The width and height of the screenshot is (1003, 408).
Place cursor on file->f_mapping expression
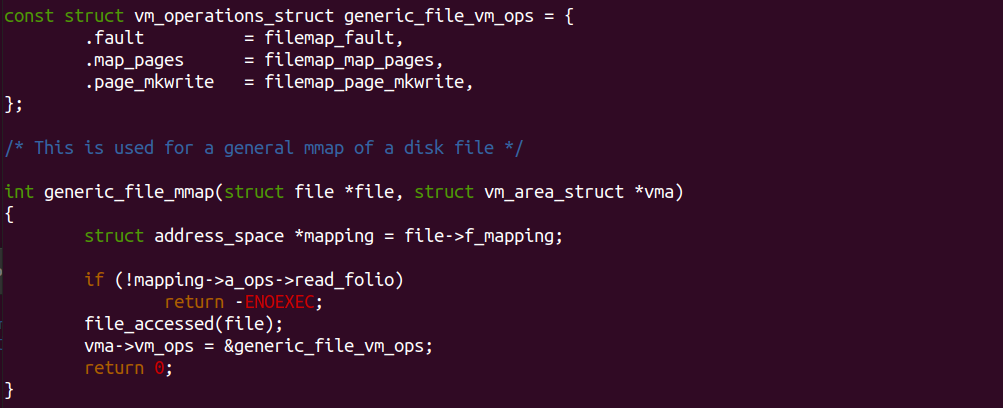tap(482, 236)
